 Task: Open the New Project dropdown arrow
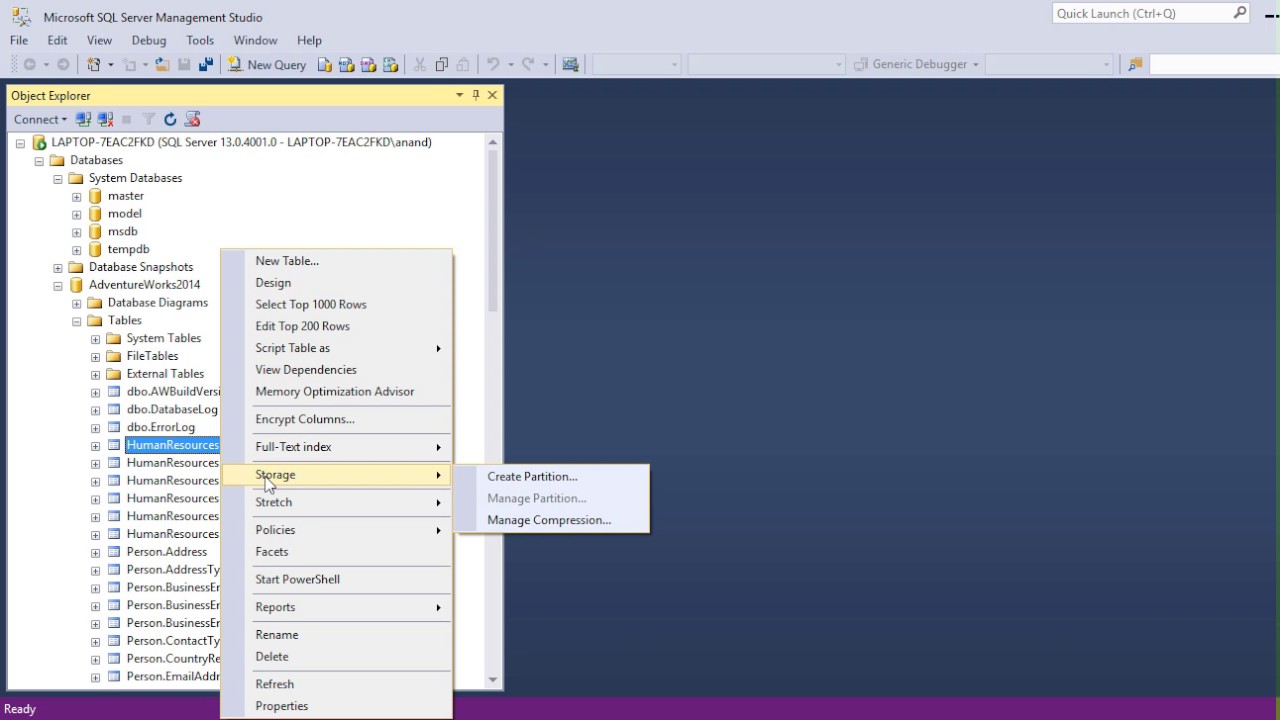tap(109, 64)
